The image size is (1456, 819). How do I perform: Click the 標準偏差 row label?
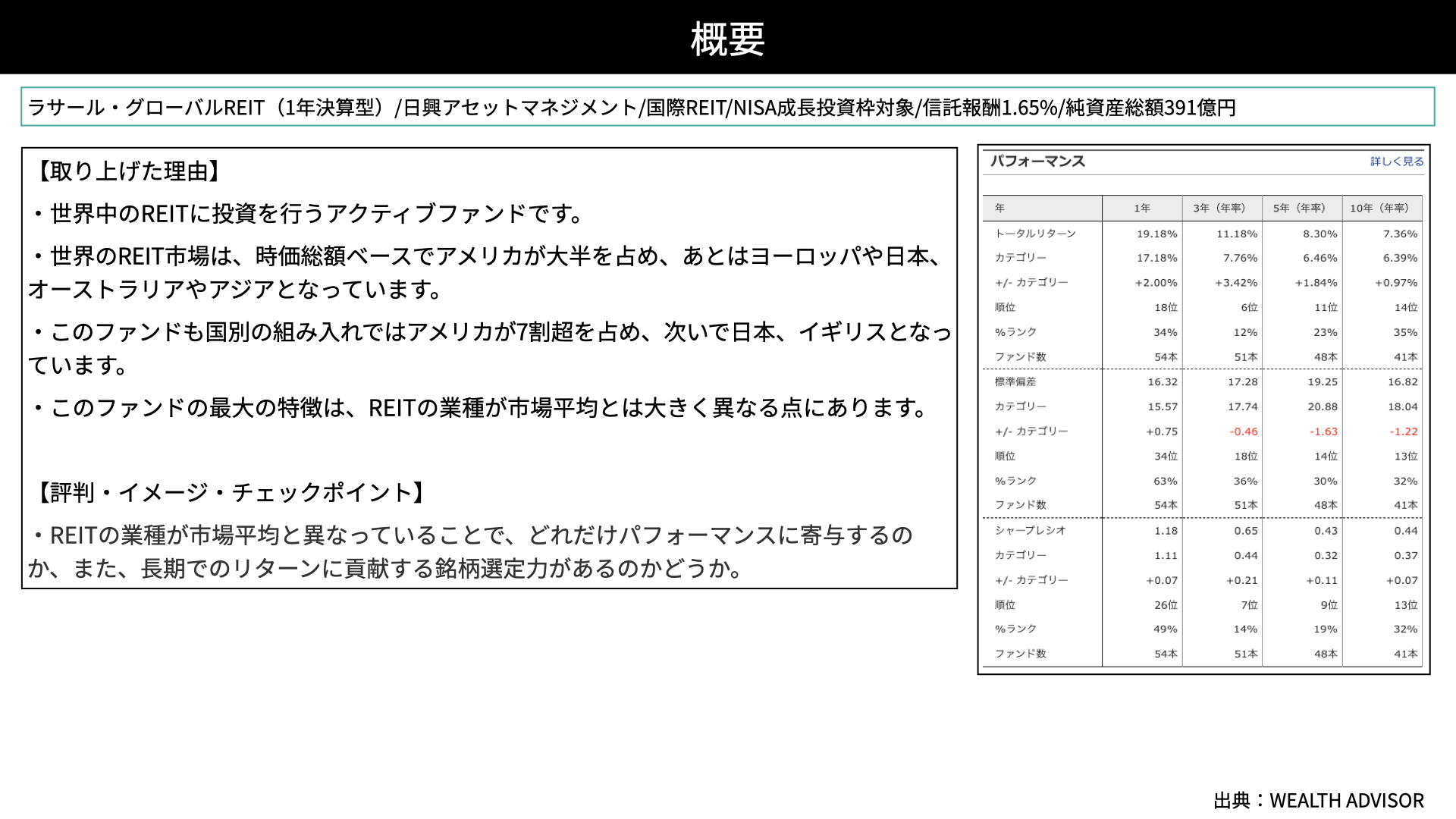click(x=1015, y=381)
